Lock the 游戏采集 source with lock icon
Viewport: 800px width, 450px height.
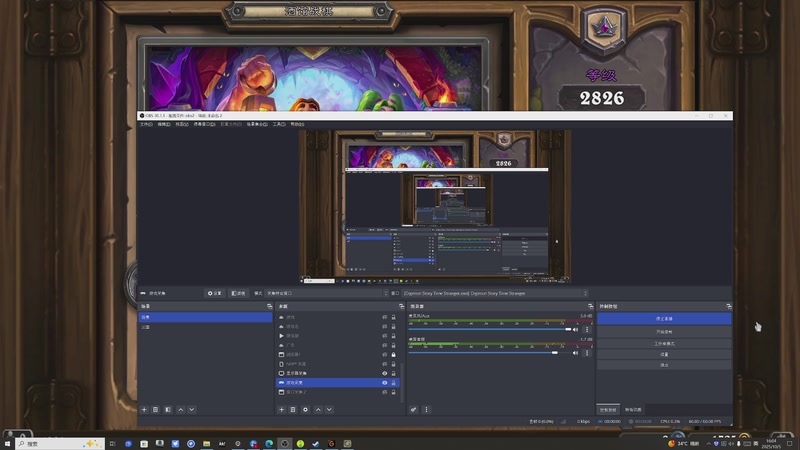coord(393,383)
